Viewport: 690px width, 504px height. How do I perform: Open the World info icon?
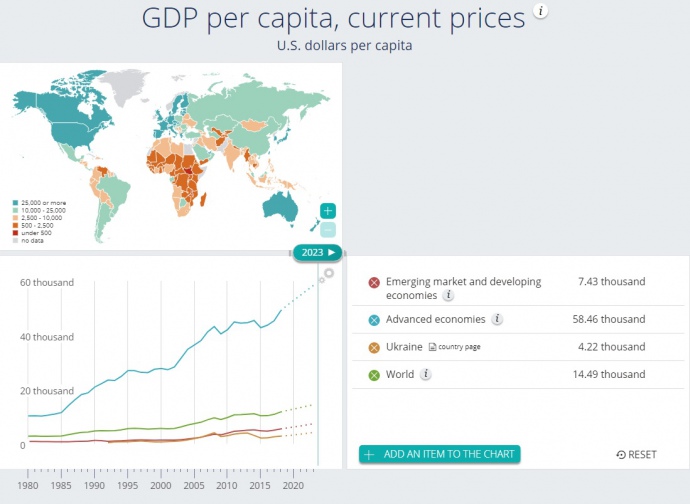coord(425,375)
